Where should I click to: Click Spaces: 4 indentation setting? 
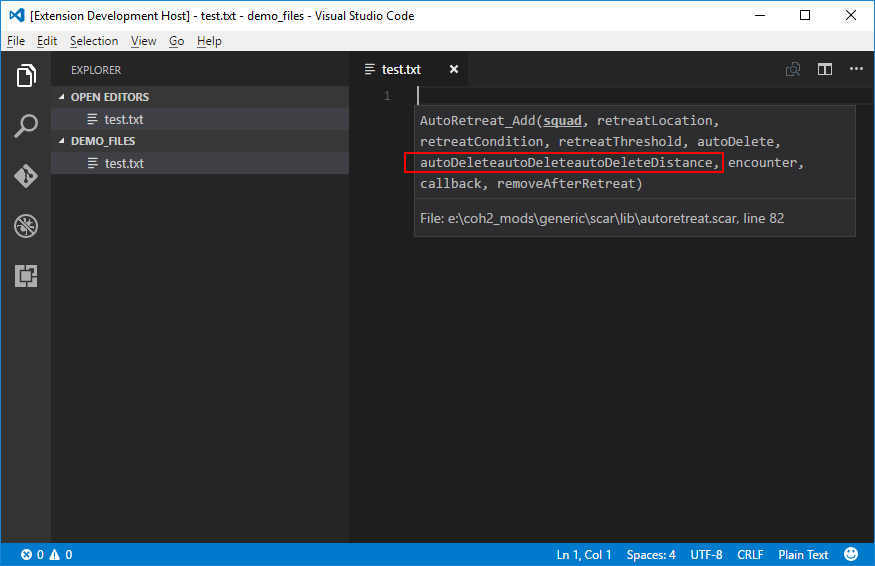pyautogui.click(x=651, y=554)
